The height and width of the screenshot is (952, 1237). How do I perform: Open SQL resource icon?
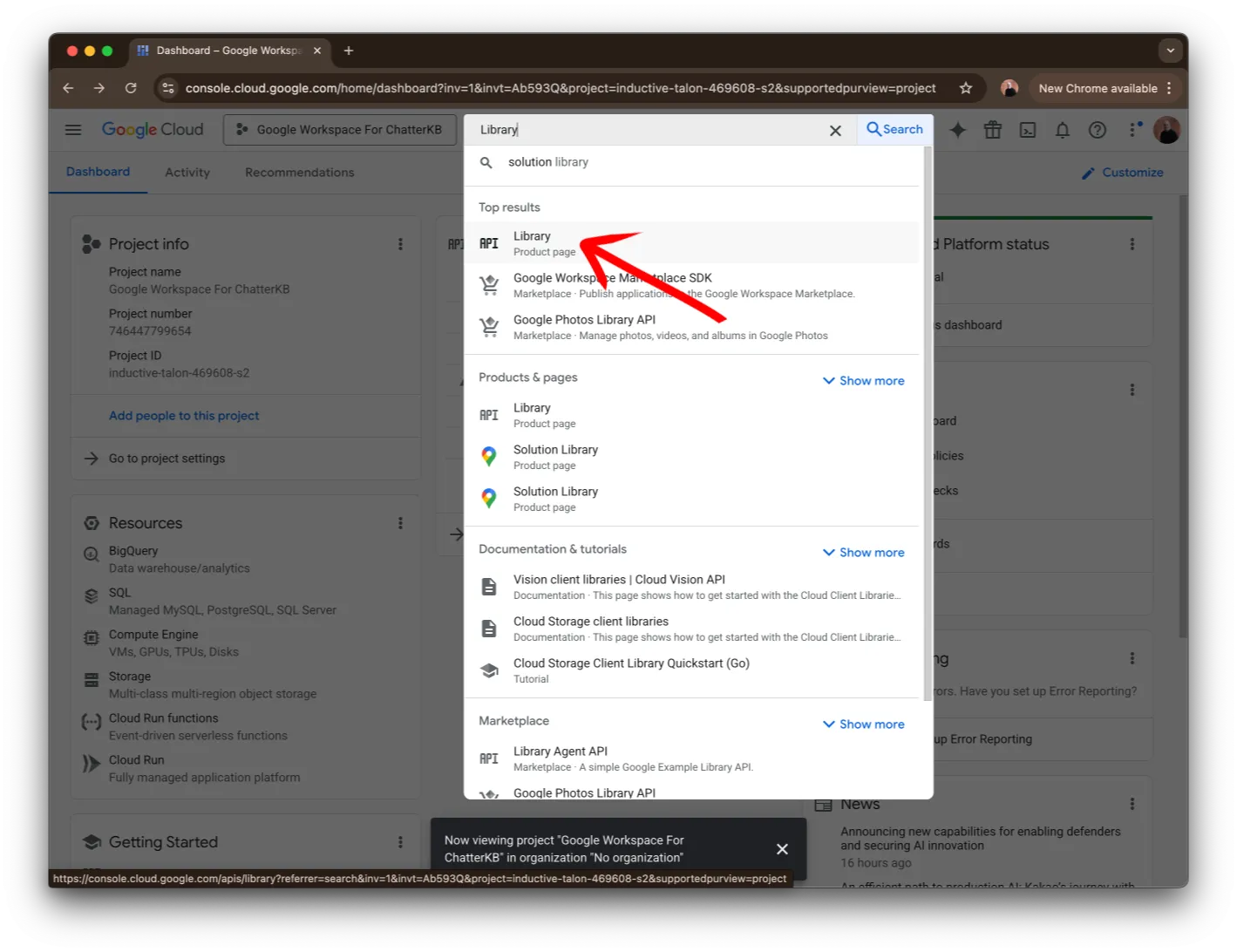pyautogui.click(x=92, y=596)
